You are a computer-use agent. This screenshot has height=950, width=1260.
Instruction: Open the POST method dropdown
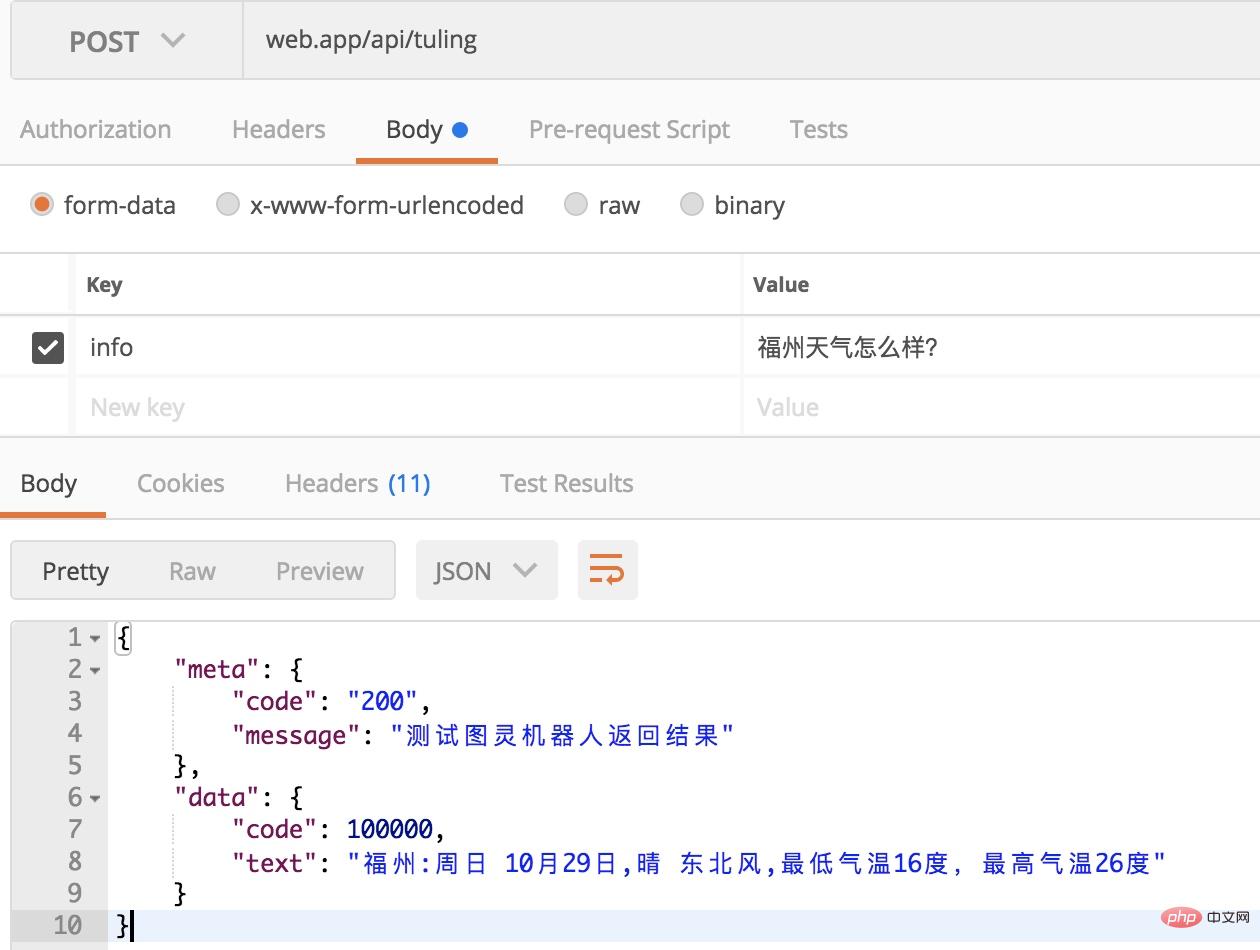(127, 41)
